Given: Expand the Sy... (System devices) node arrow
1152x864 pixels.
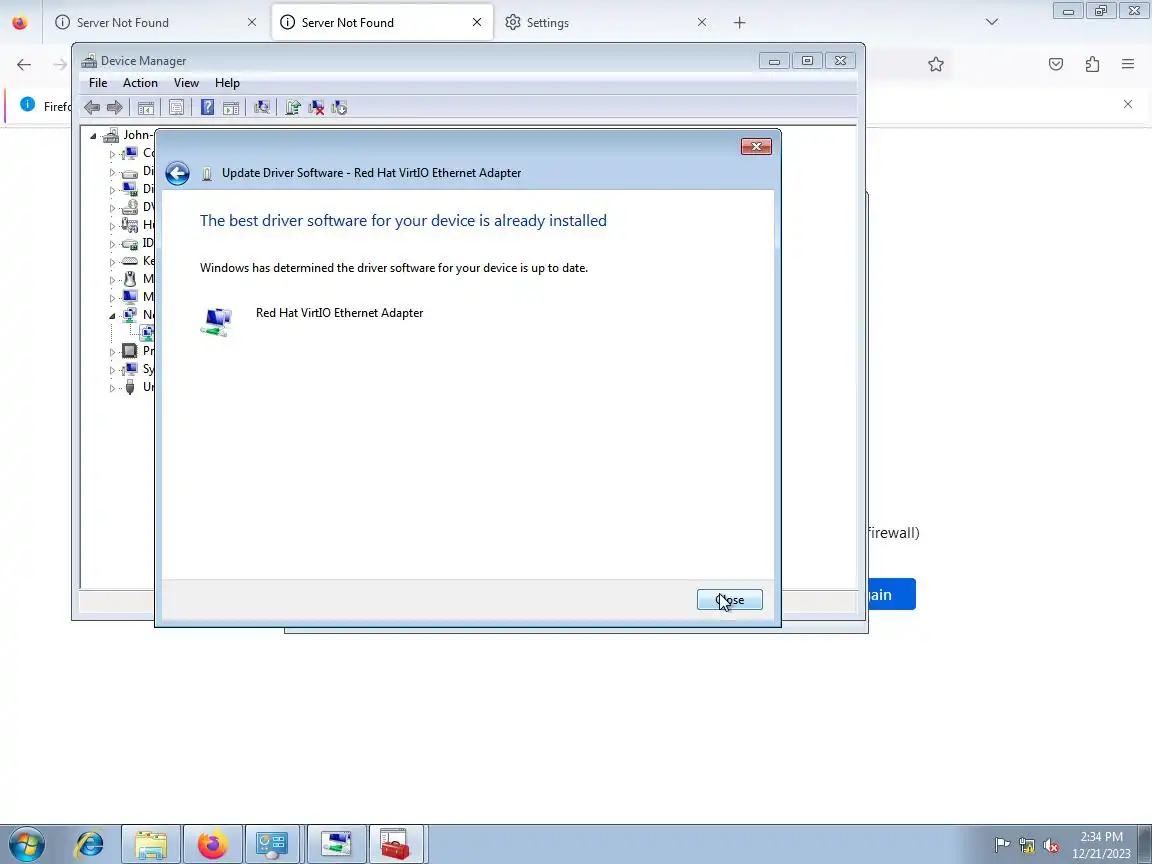Looking at the screenshot, I should point(112,370).
